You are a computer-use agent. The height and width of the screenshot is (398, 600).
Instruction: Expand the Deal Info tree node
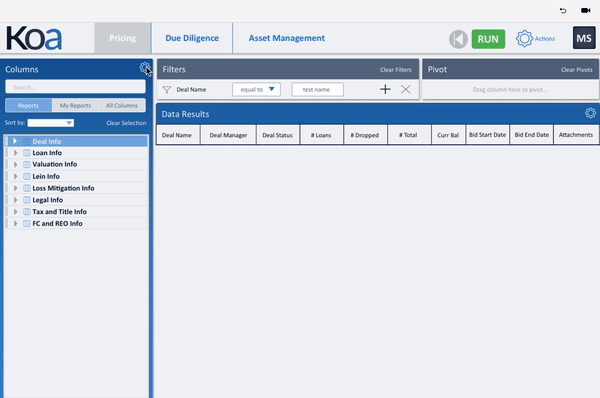[x=15, y=141]
